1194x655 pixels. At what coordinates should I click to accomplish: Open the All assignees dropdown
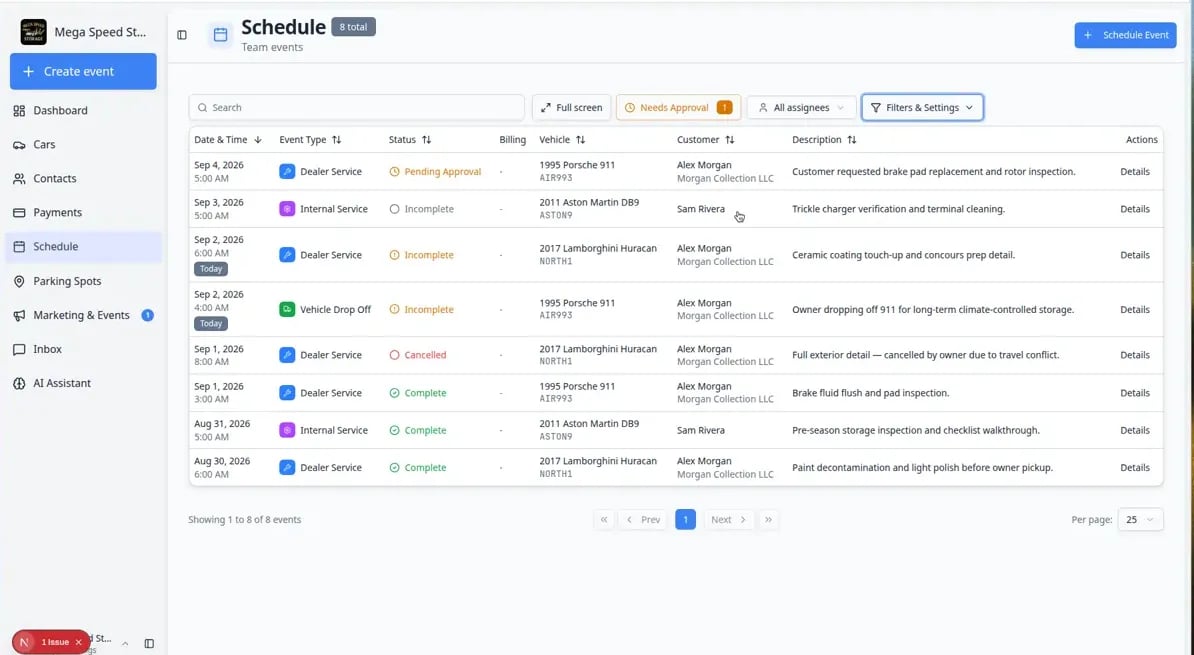(x=801, y=107)
